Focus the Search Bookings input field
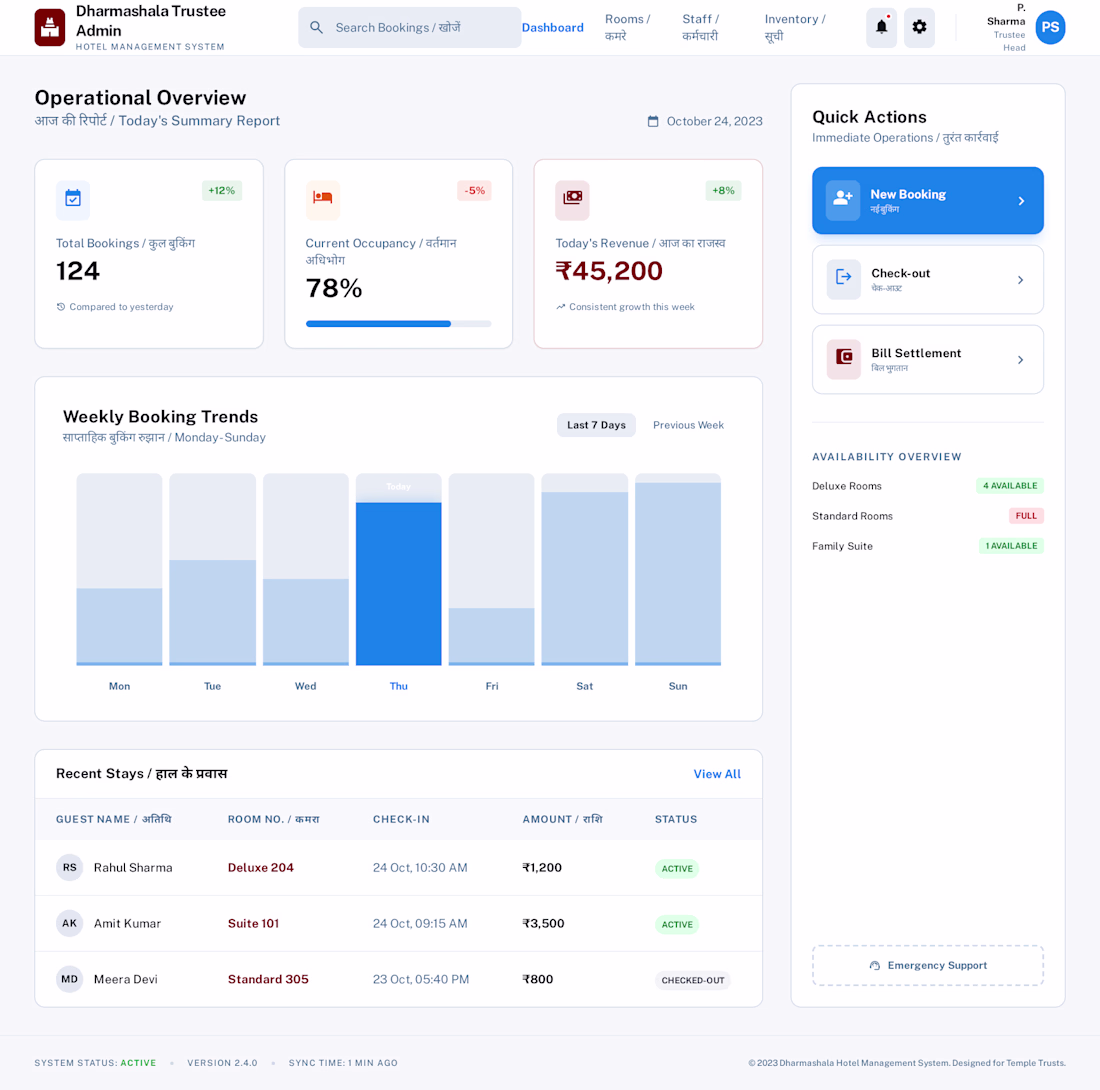The image size is (1100, 1090). coord(410,27)
